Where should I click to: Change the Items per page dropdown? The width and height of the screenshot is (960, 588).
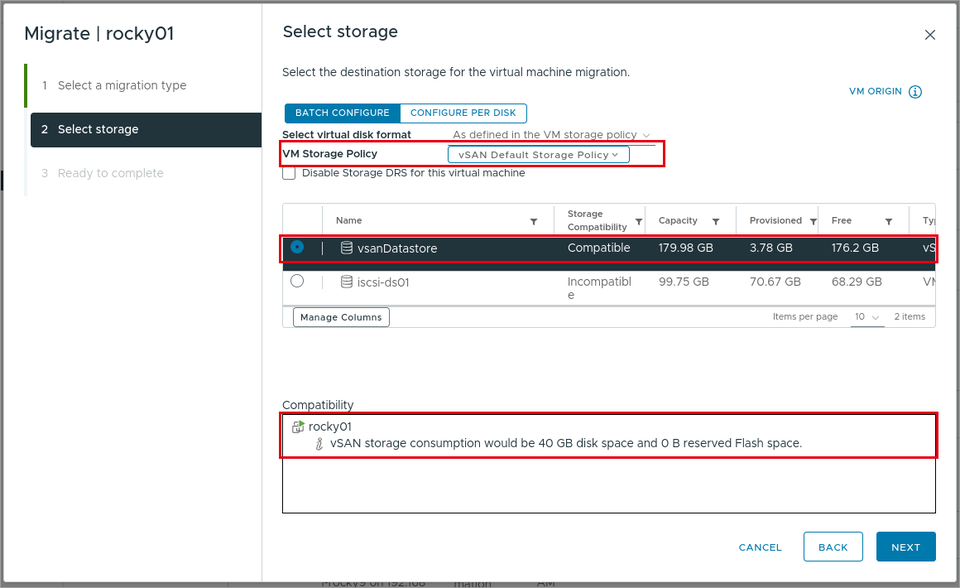867,317
